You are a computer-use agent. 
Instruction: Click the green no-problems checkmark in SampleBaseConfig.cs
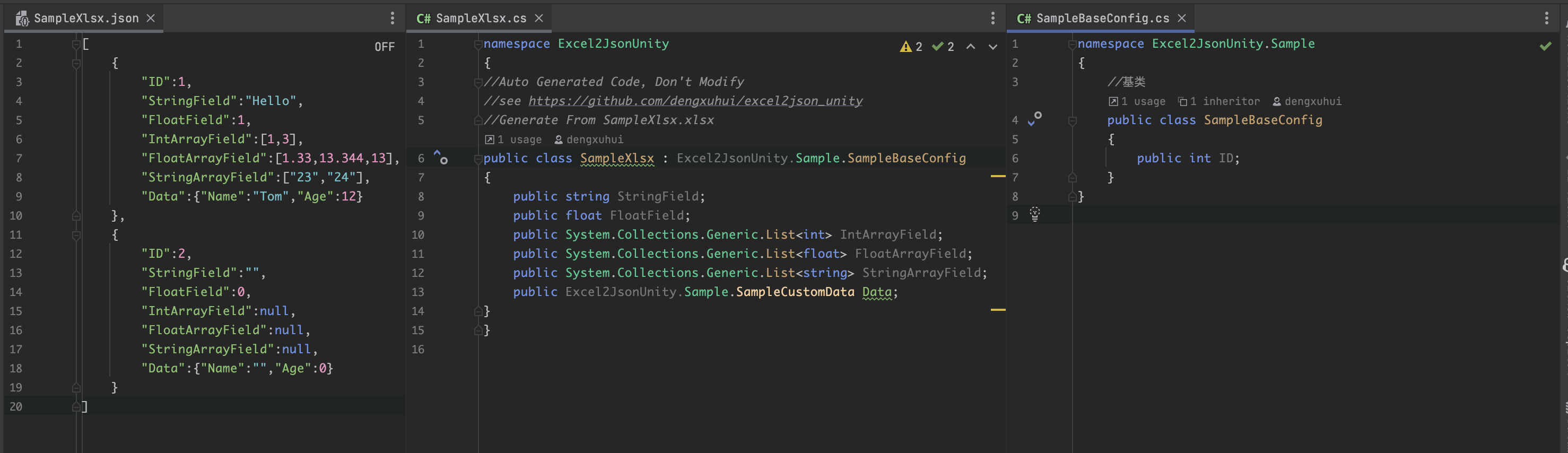pos(1546,46)
